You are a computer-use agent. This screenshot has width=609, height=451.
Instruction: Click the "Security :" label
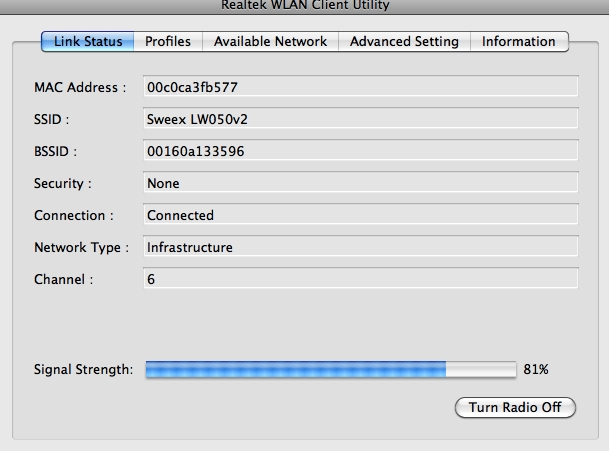[62, 183]
